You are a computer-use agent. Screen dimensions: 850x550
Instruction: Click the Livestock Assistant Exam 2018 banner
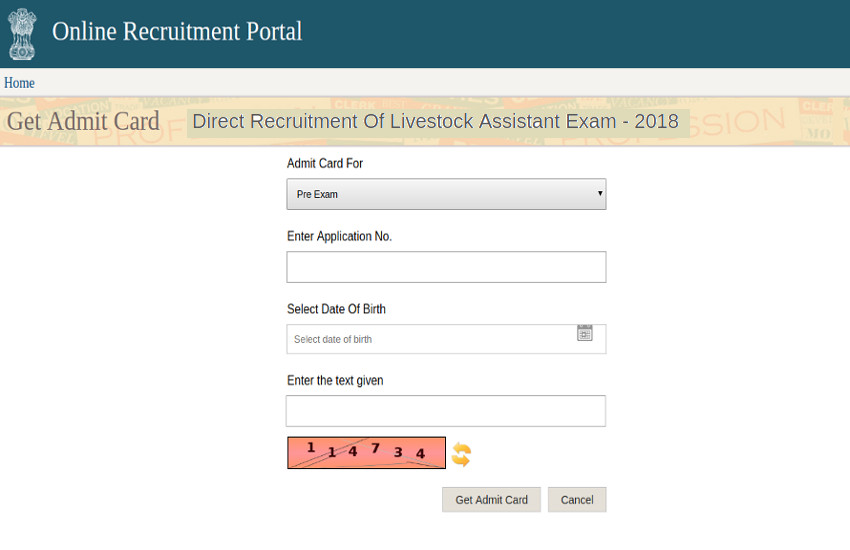[435, 122]
